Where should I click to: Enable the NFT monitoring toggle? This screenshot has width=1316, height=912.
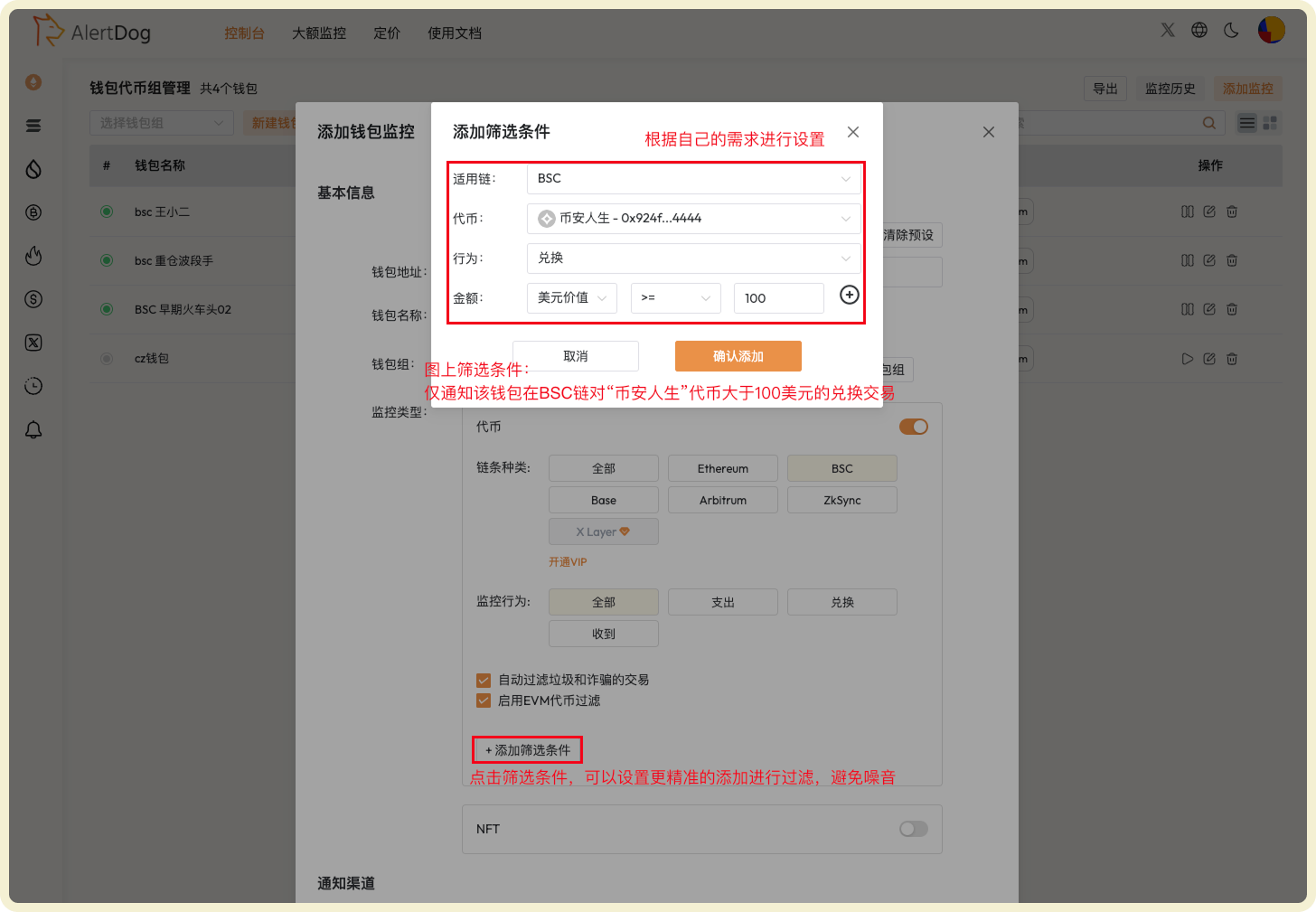[x=912, y=829]
